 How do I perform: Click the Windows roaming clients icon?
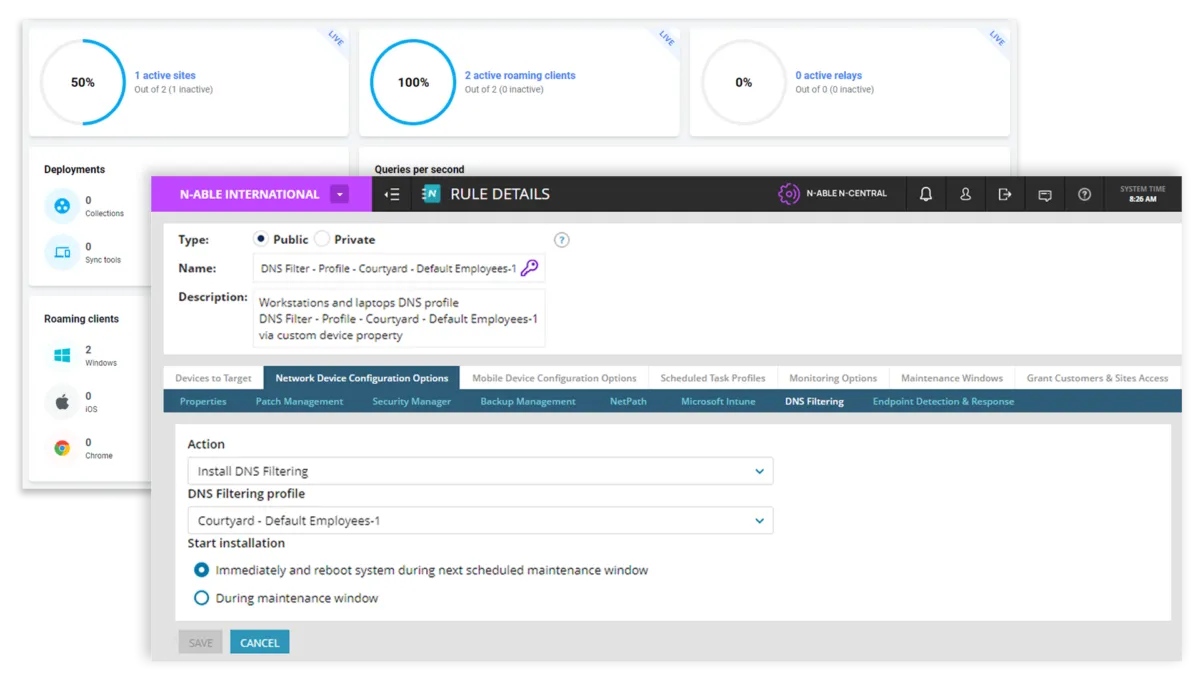(x=62, y=356)
